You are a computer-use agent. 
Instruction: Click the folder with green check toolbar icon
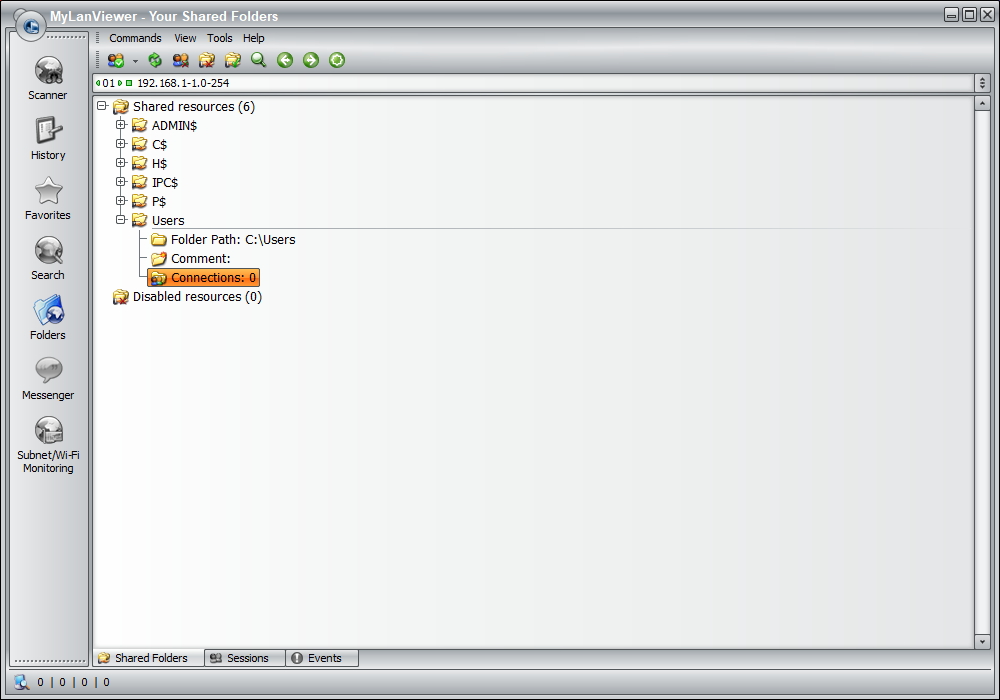click(233, 60)
